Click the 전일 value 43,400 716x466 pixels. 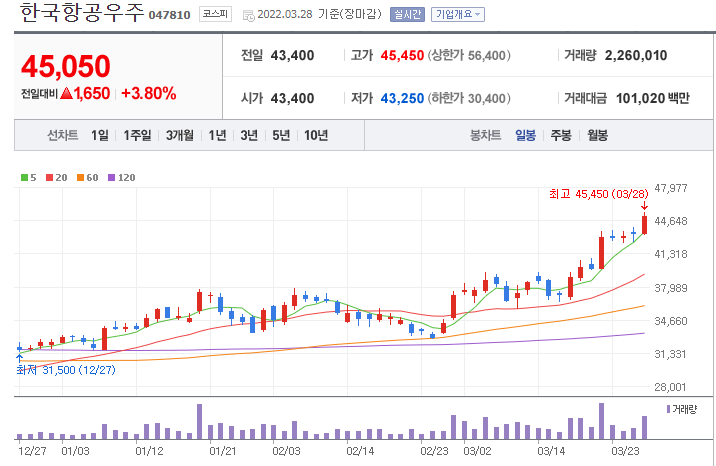pos(292,56)
